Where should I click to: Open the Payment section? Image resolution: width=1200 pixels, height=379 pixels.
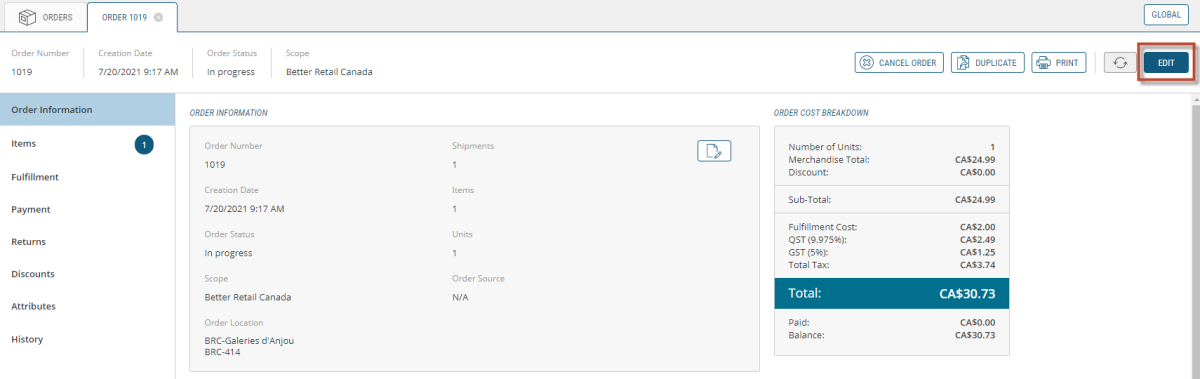[87, 209]
